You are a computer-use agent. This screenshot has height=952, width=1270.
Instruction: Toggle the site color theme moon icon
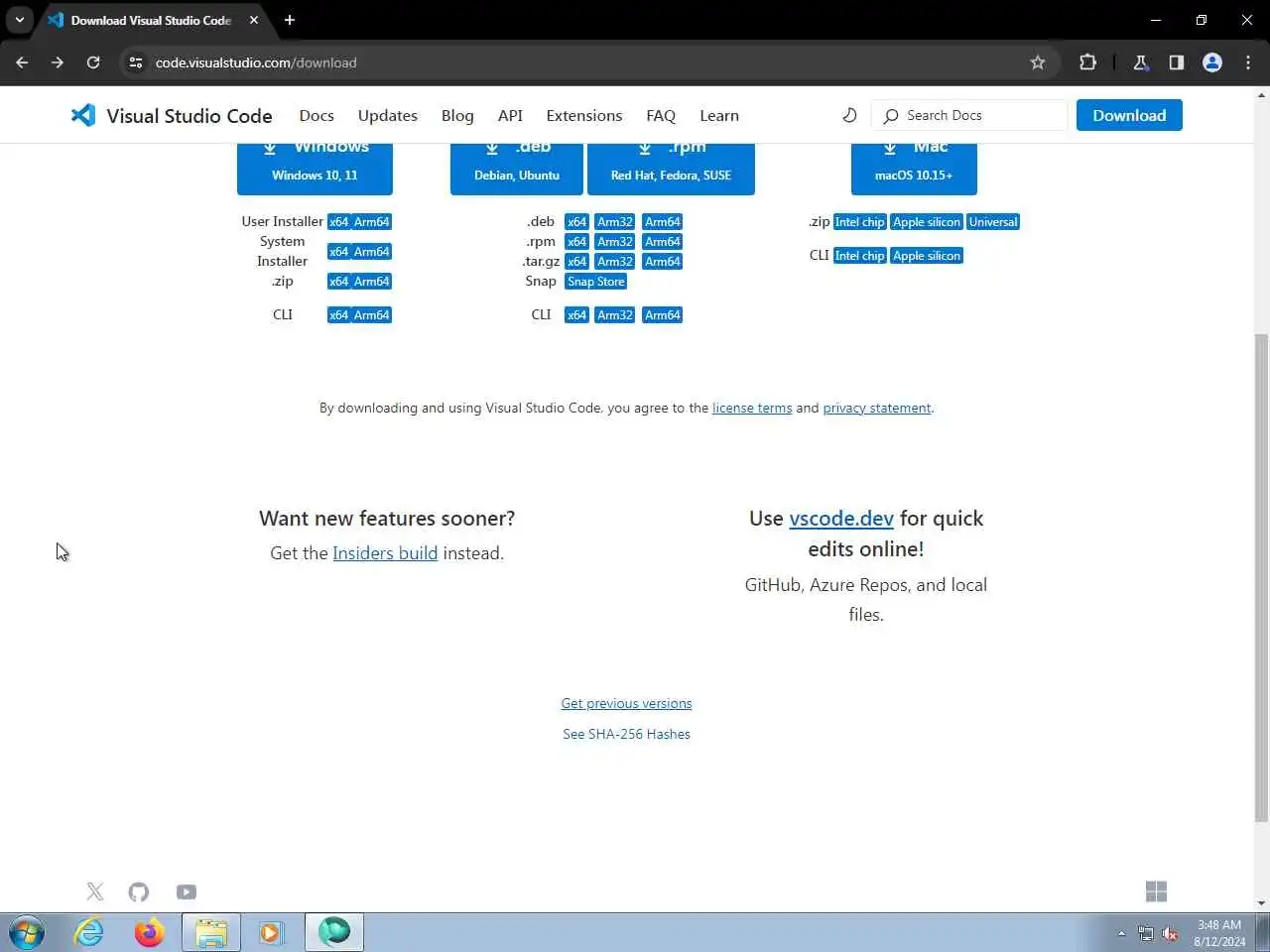click(x=849, y=115)
